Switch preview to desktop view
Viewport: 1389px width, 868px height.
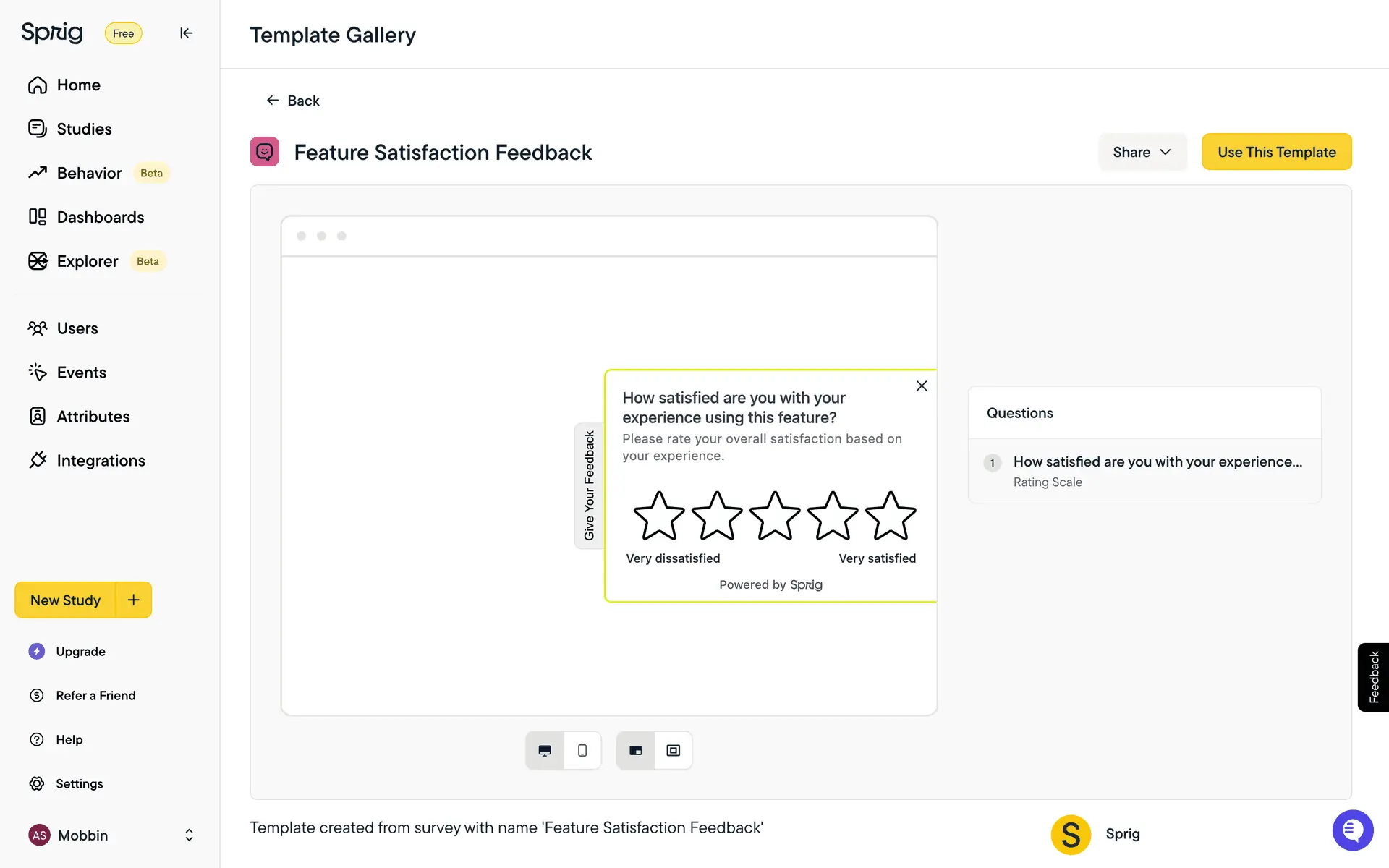545,751
